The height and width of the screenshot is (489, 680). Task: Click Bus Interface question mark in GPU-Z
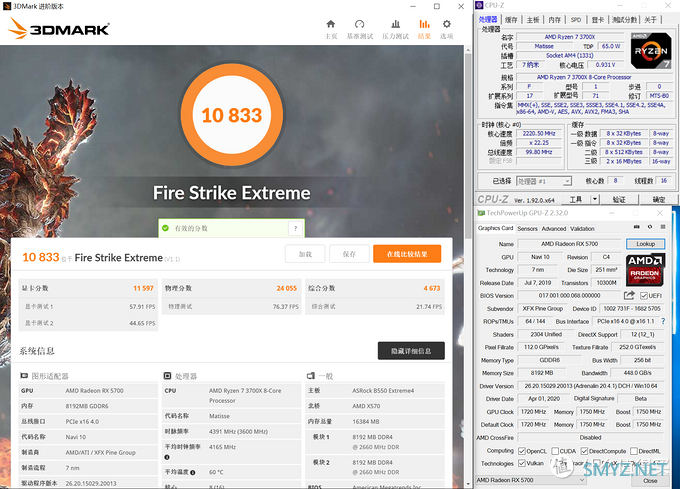click(663, 321)
